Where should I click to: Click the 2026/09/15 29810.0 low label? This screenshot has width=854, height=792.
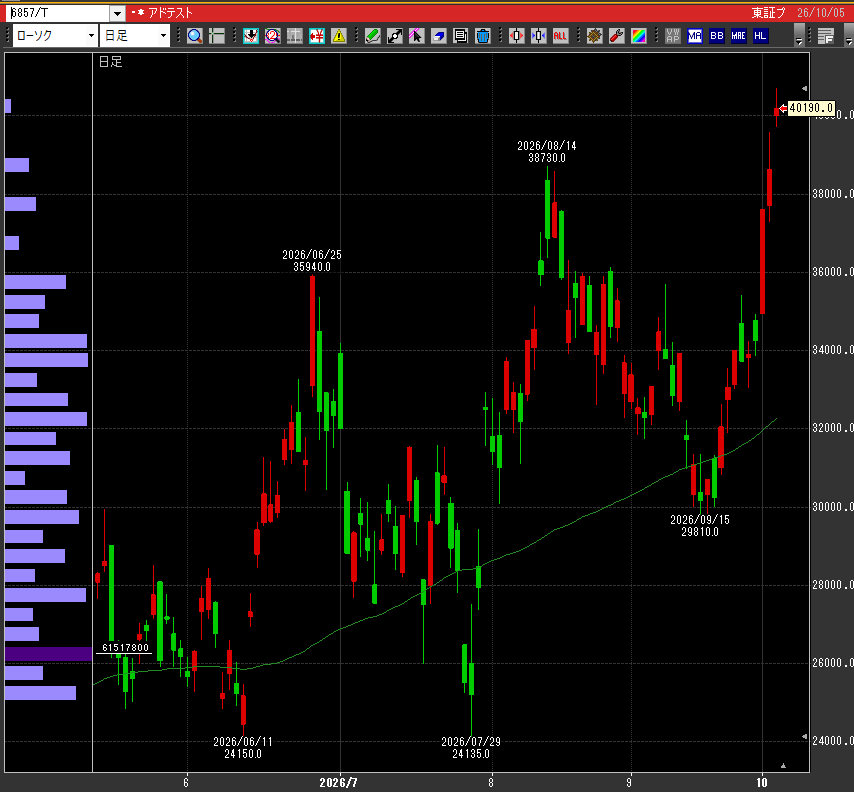click(x=699, y=526)
